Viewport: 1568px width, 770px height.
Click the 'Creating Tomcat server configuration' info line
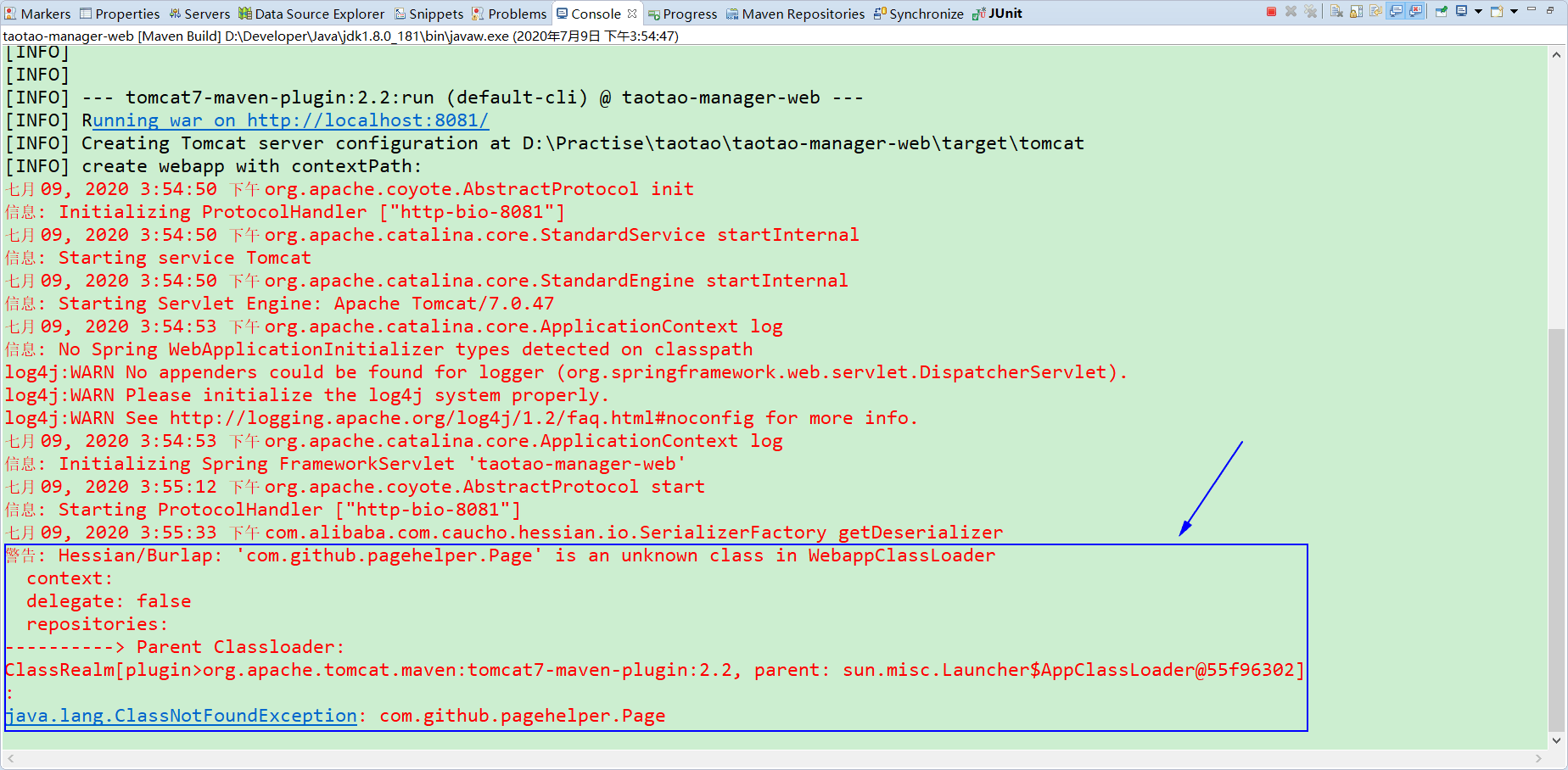click(545, 143)
